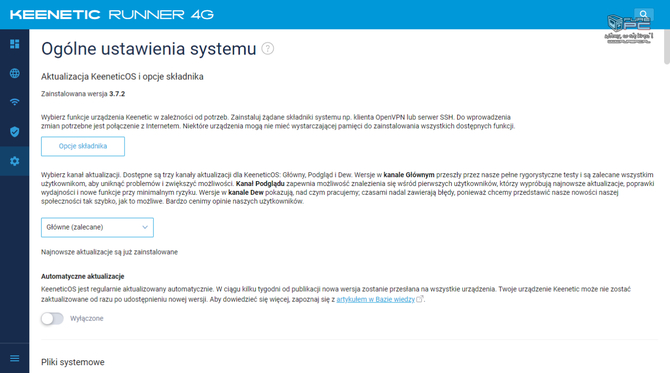Screen dimensions: 670x373
Task: Open the dashboard icon in sidebar
Action: pos(15,44)
